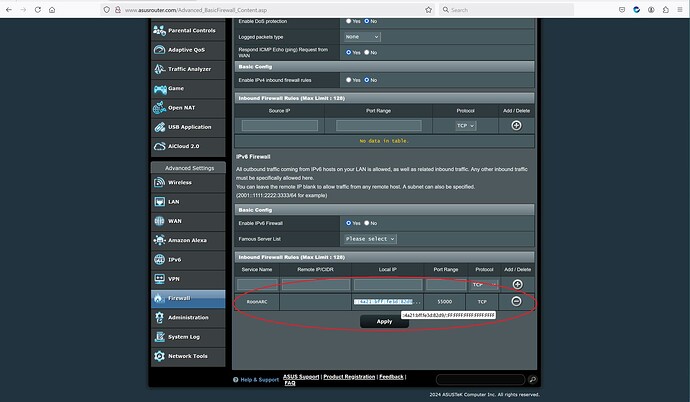Set IPv4 inbound firewall rules to Yes

[x=349, y=80]
